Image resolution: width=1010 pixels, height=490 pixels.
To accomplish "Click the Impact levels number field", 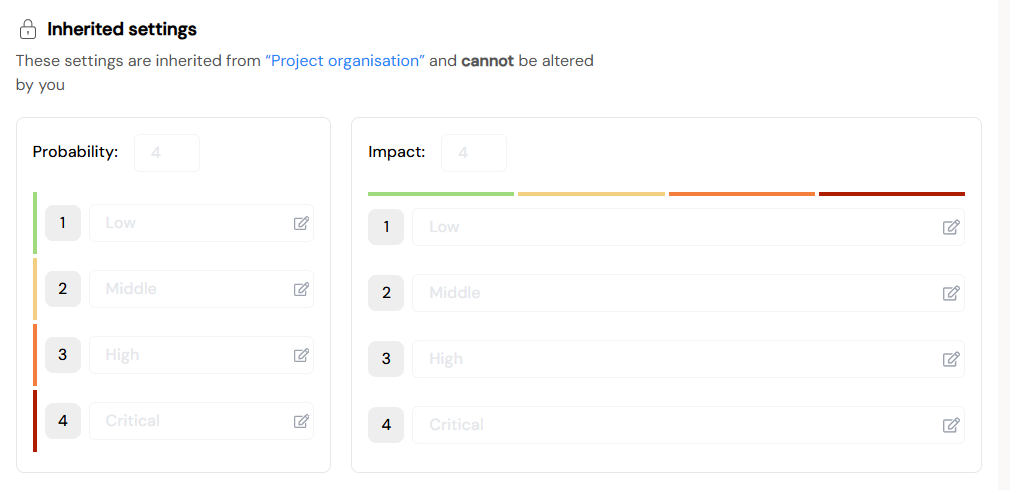I will [x=473, y=153].
